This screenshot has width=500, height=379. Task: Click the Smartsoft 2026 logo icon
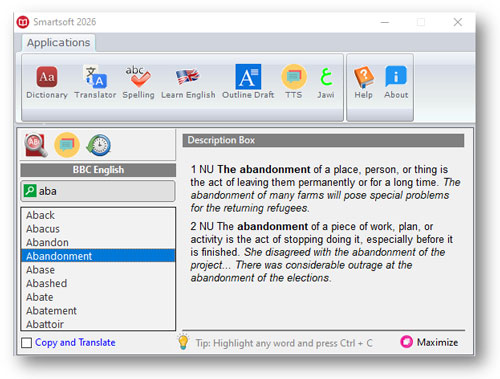(23, 22)
